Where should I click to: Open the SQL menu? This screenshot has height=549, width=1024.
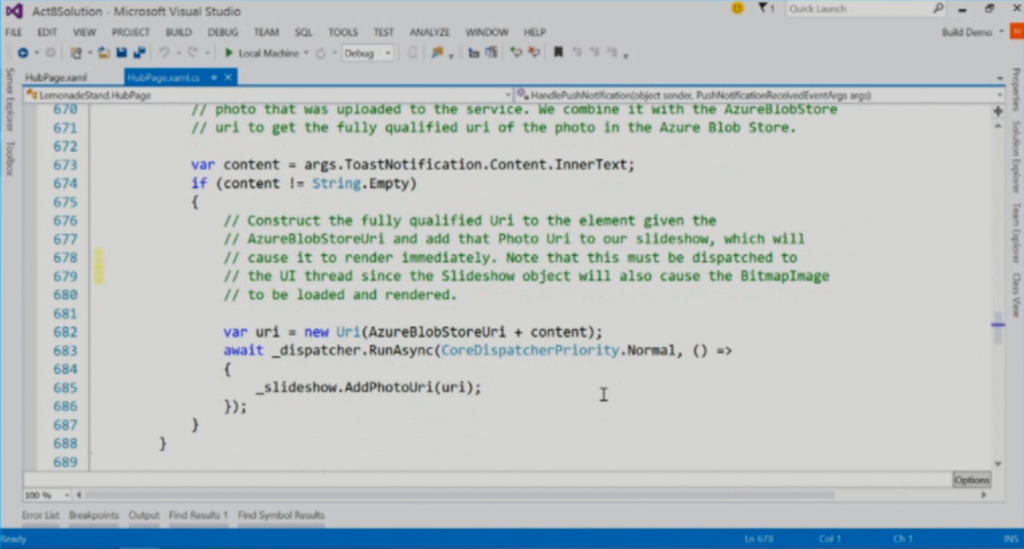[x=304, y=32]
